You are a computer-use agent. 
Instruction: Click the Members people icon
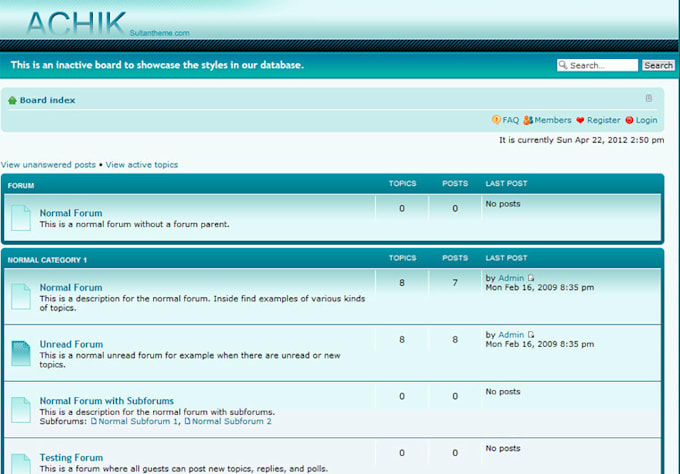[x=528, y=120]
